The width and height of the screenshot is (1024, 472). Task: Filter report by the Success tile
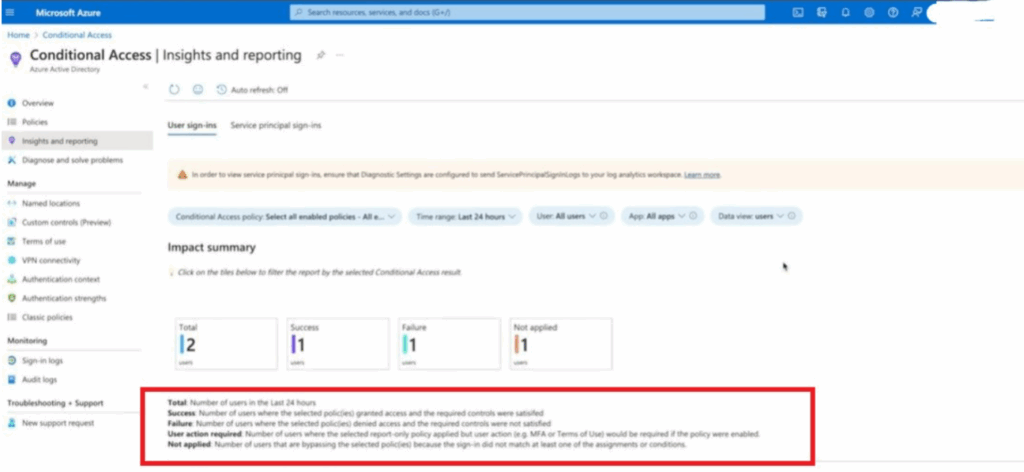click(338, 343)
